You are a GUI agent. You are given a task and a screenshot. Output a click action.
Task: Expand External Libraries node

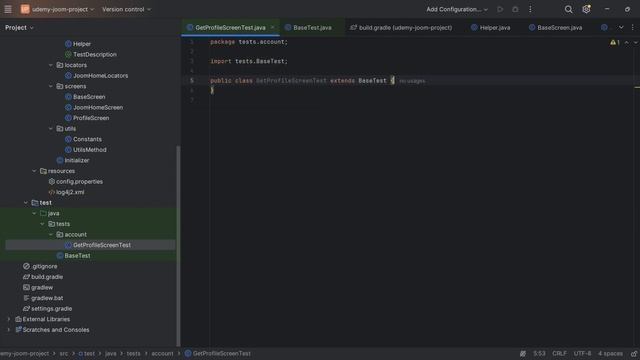tap(9, 319)
